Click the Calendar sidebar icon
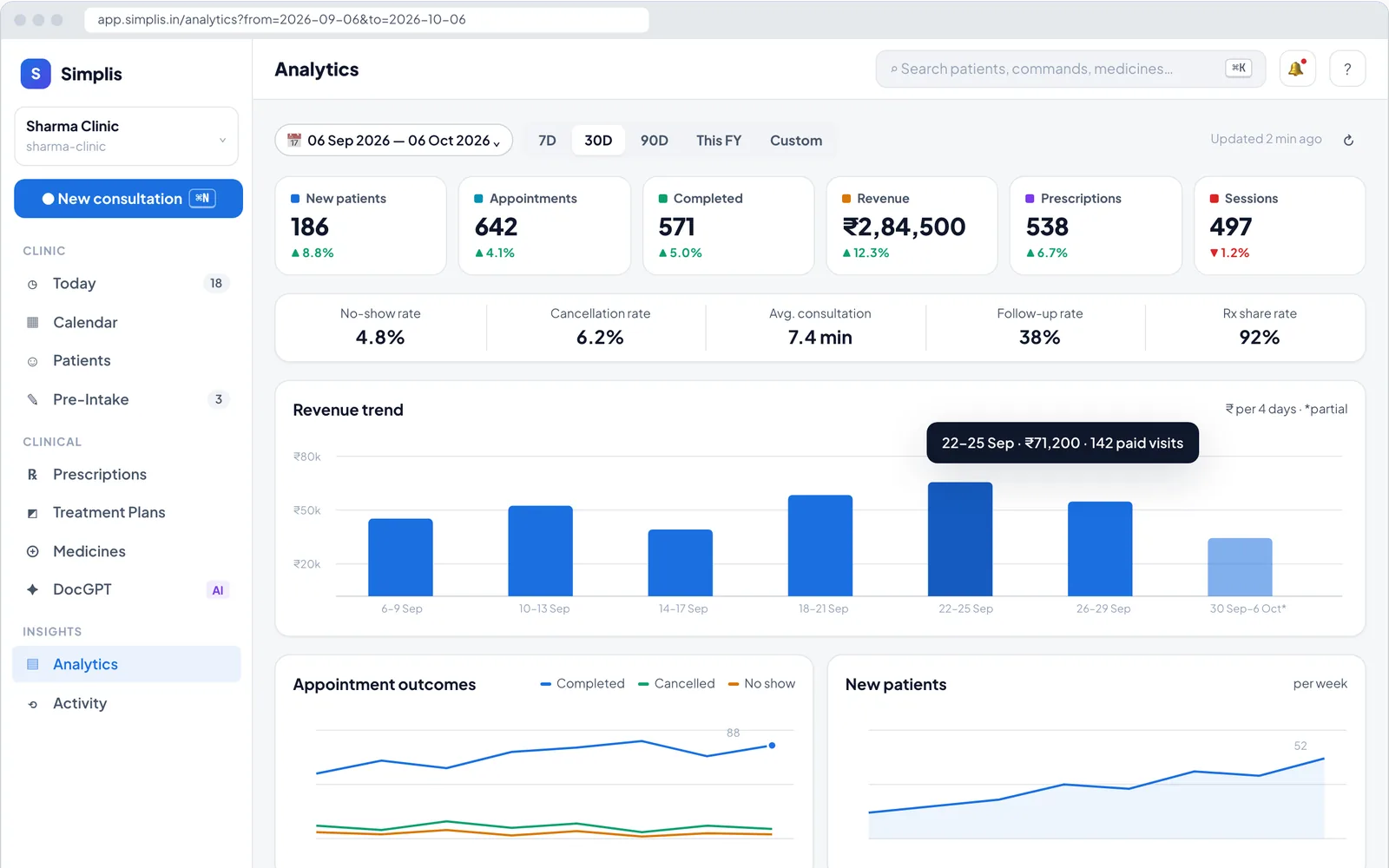The image size is (1389, 868). (x=33, y=322)
